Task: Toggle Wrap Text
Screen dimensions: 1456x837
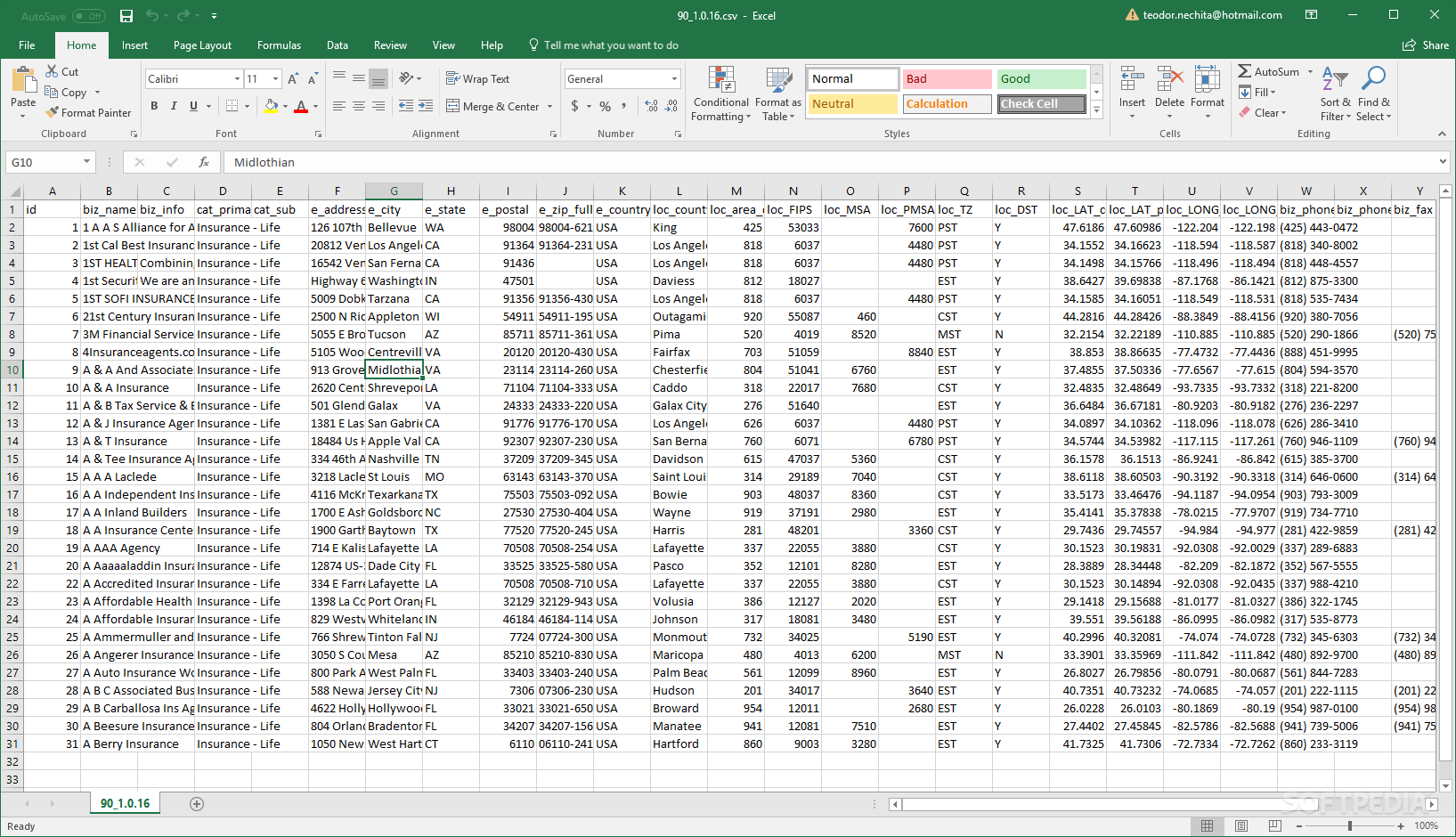Action: point(477,78)
